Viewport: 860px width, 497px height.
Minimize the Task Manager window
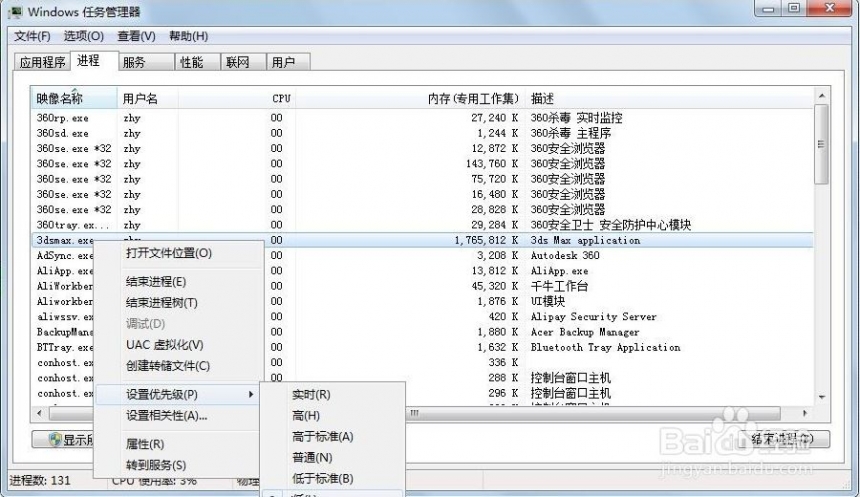point(768,9)
